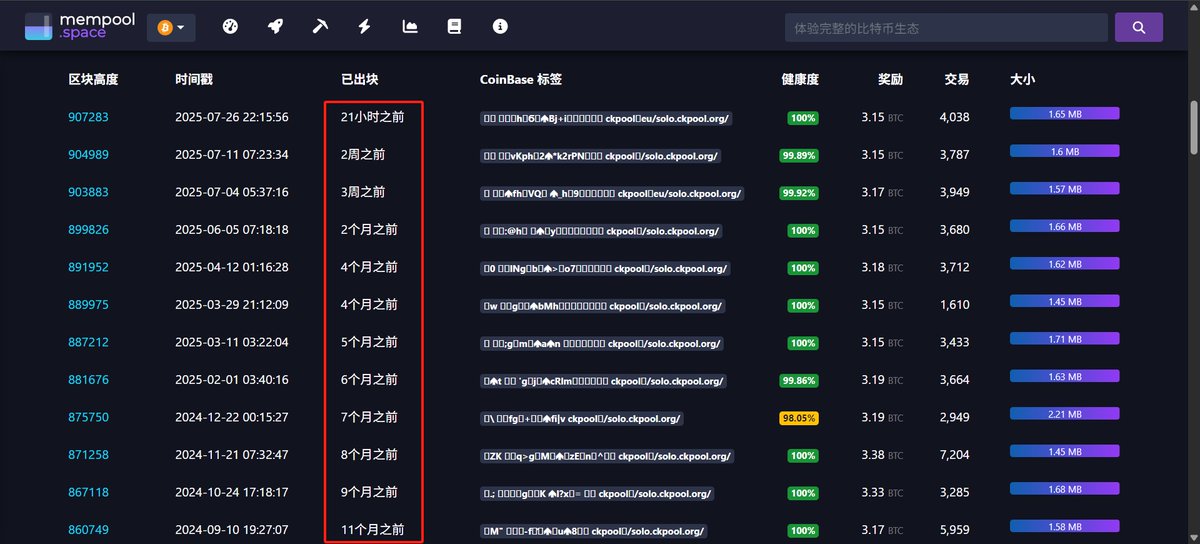Focus the search input field
The width and height of the screenshot is (1200, 544).
pos(946,28)
